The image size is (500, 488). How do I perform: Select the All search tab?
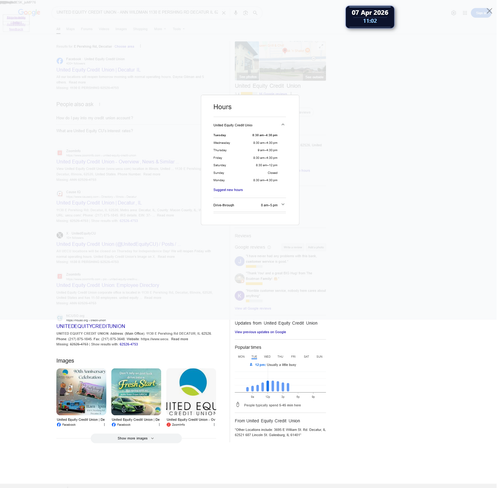58,29
